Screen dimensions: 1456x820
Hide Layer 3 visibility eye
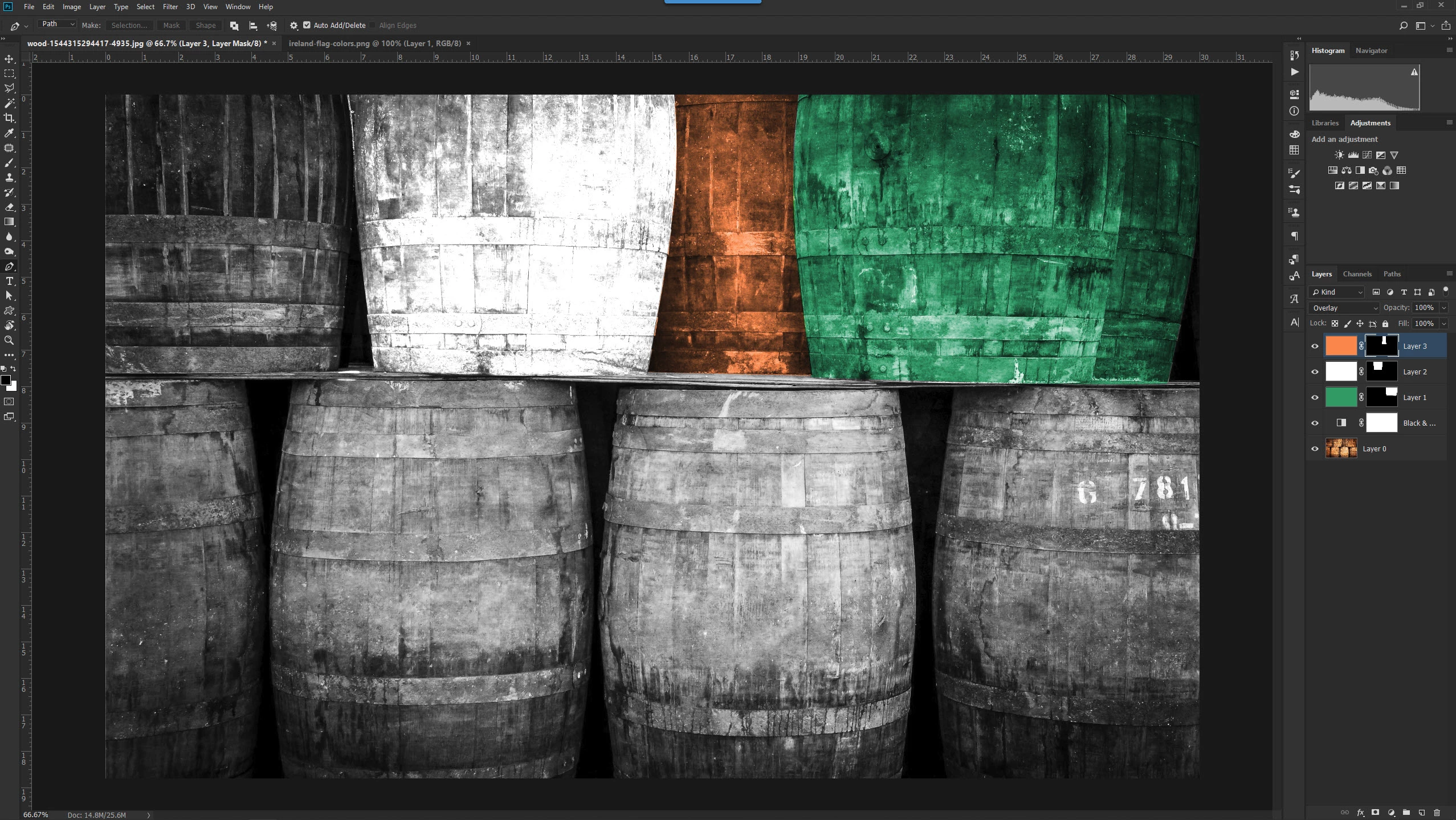[1315, 346]
